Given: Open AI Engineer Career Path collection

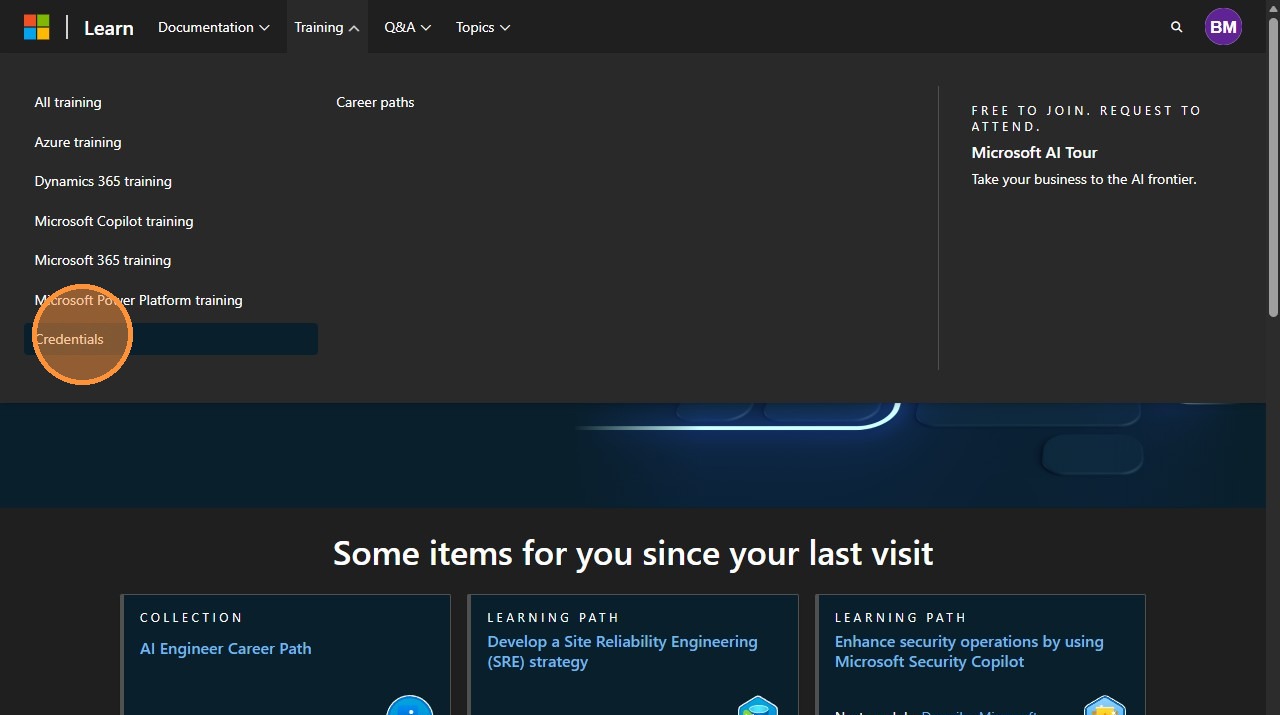Looking at the screenshot, I should [226, 649].
